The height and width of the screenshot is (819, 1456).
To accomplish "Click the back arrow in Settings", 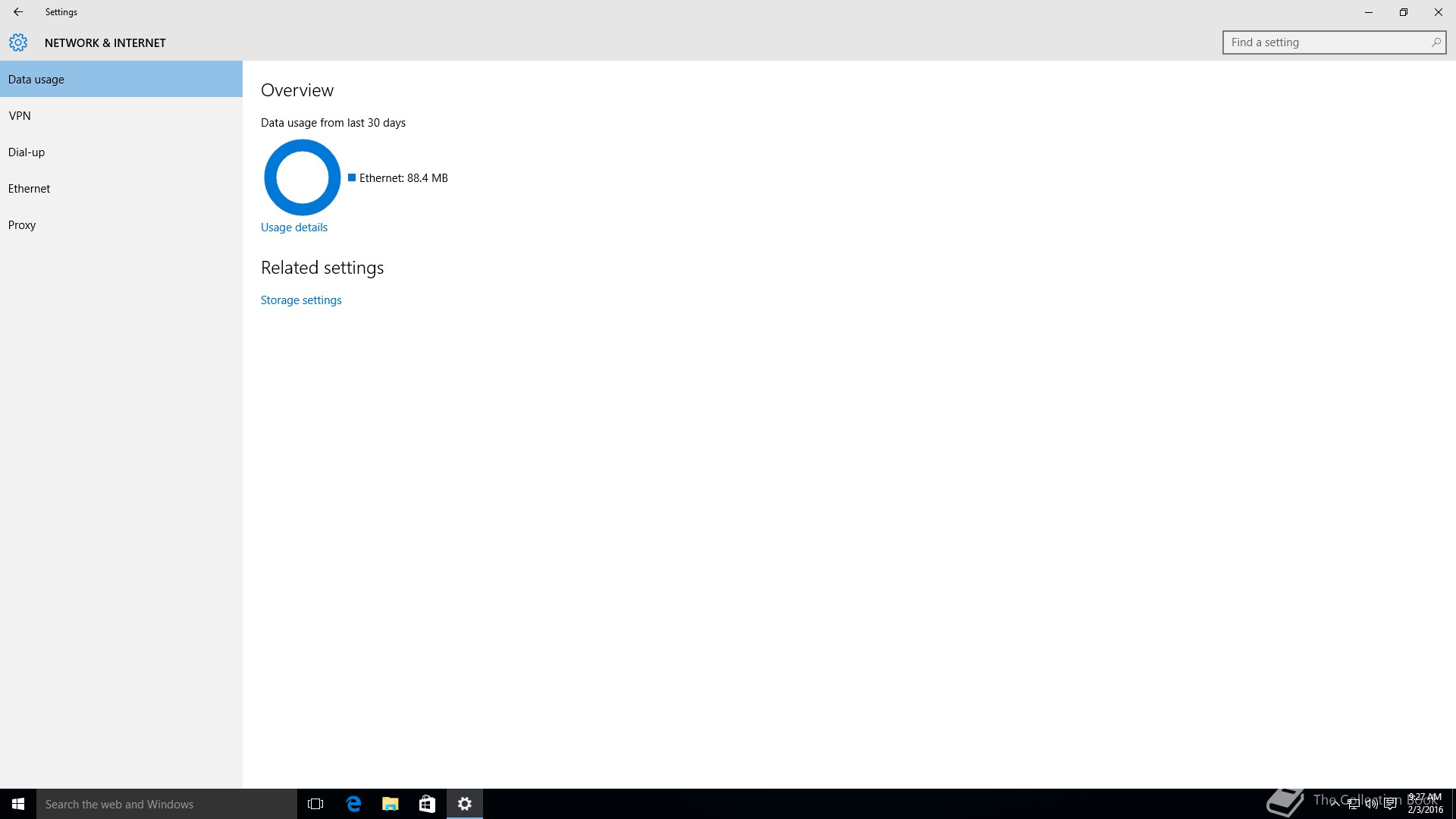I will [x=17, y=12].
